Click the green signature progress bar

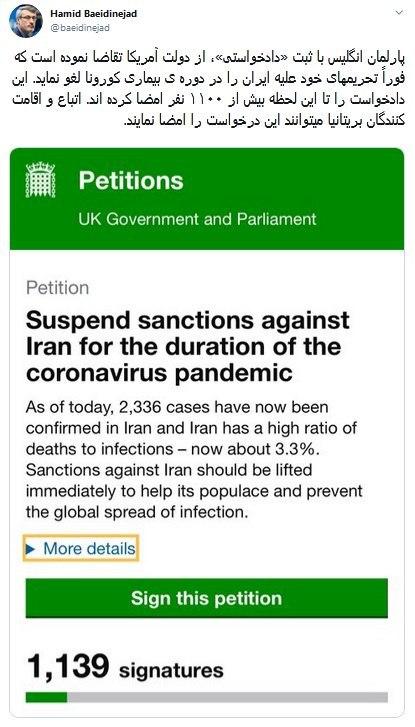click(46, 697)
